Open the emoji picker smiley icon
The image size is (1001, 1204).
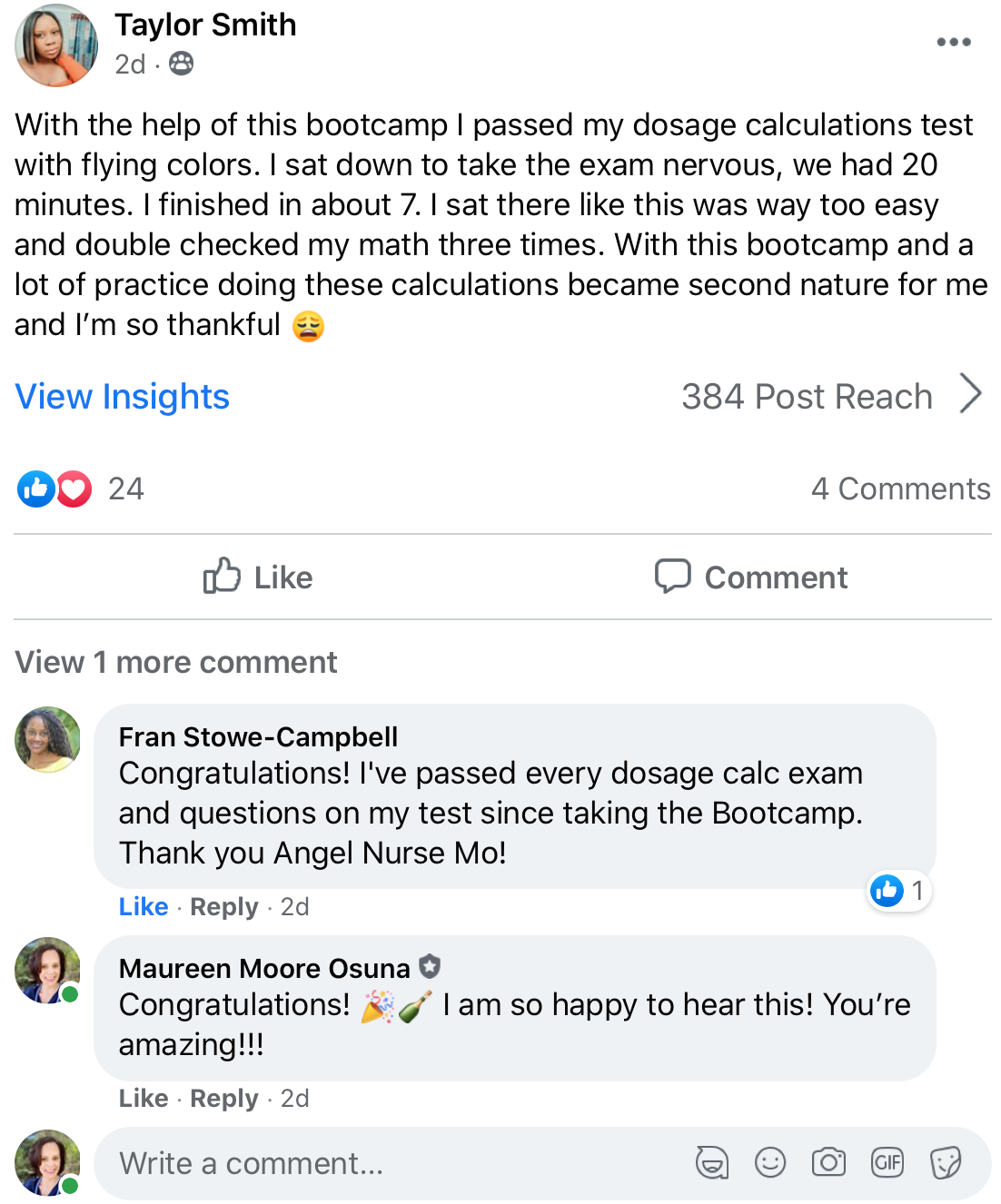(770, 1162)
